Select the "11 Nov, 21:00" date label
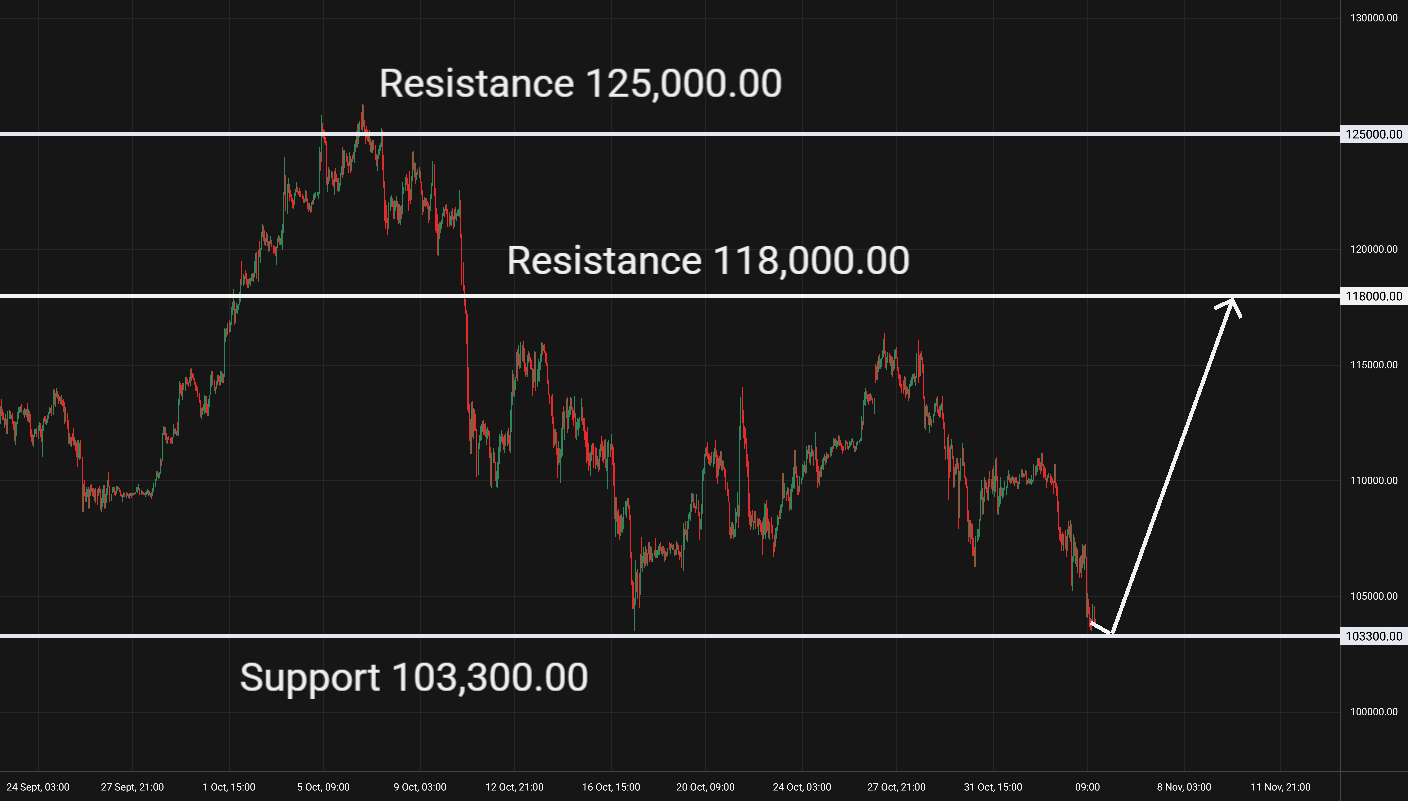 point(1281,787)
